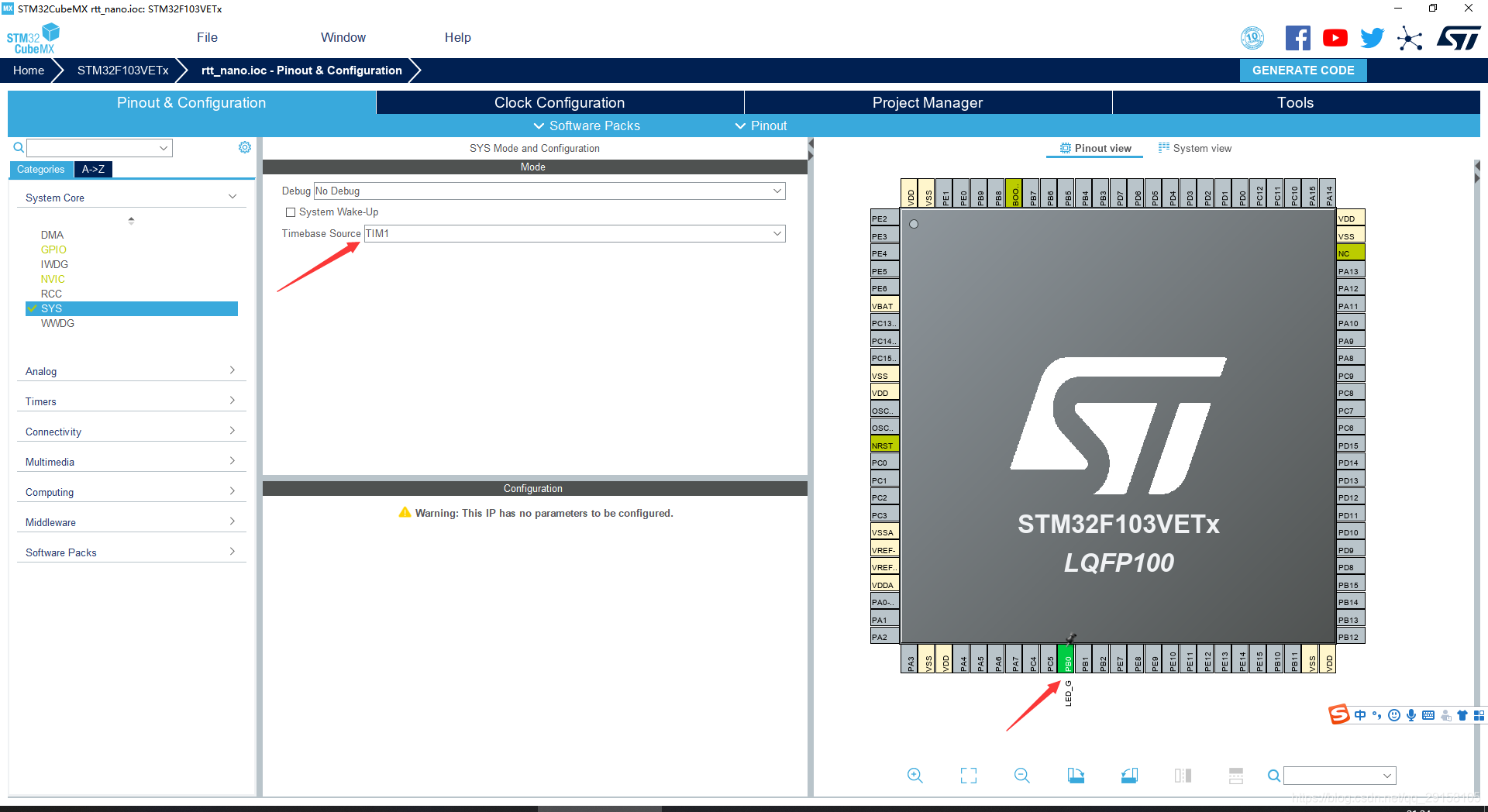
Task: Switch to Tools tab
Action: click(1296, 102)
